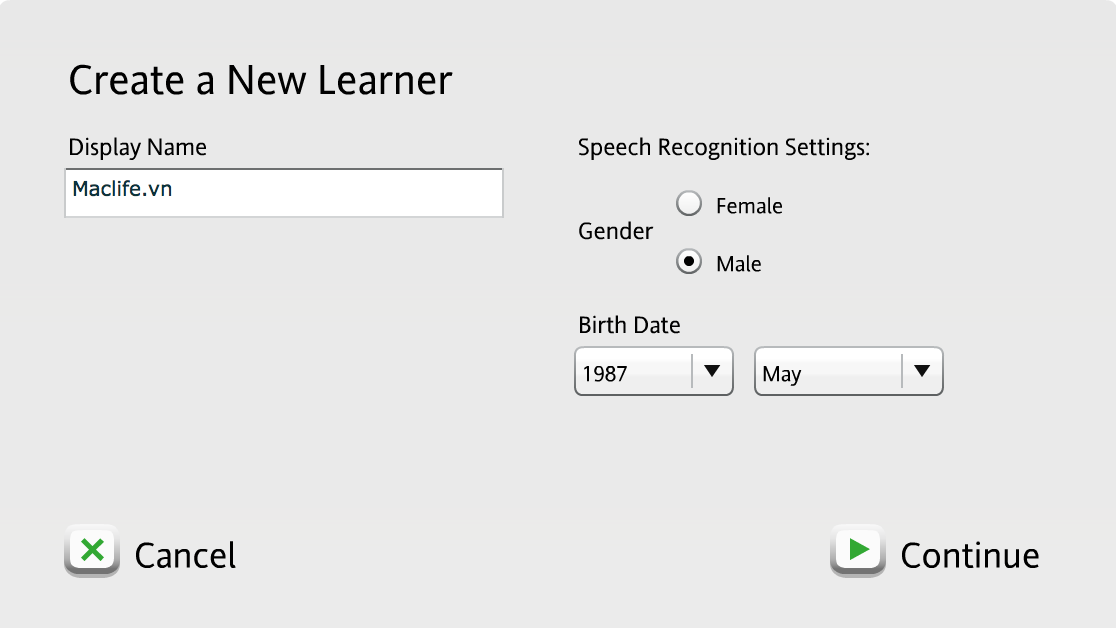Click the Speech Recognition Settings label

click(x=724, y=148)
